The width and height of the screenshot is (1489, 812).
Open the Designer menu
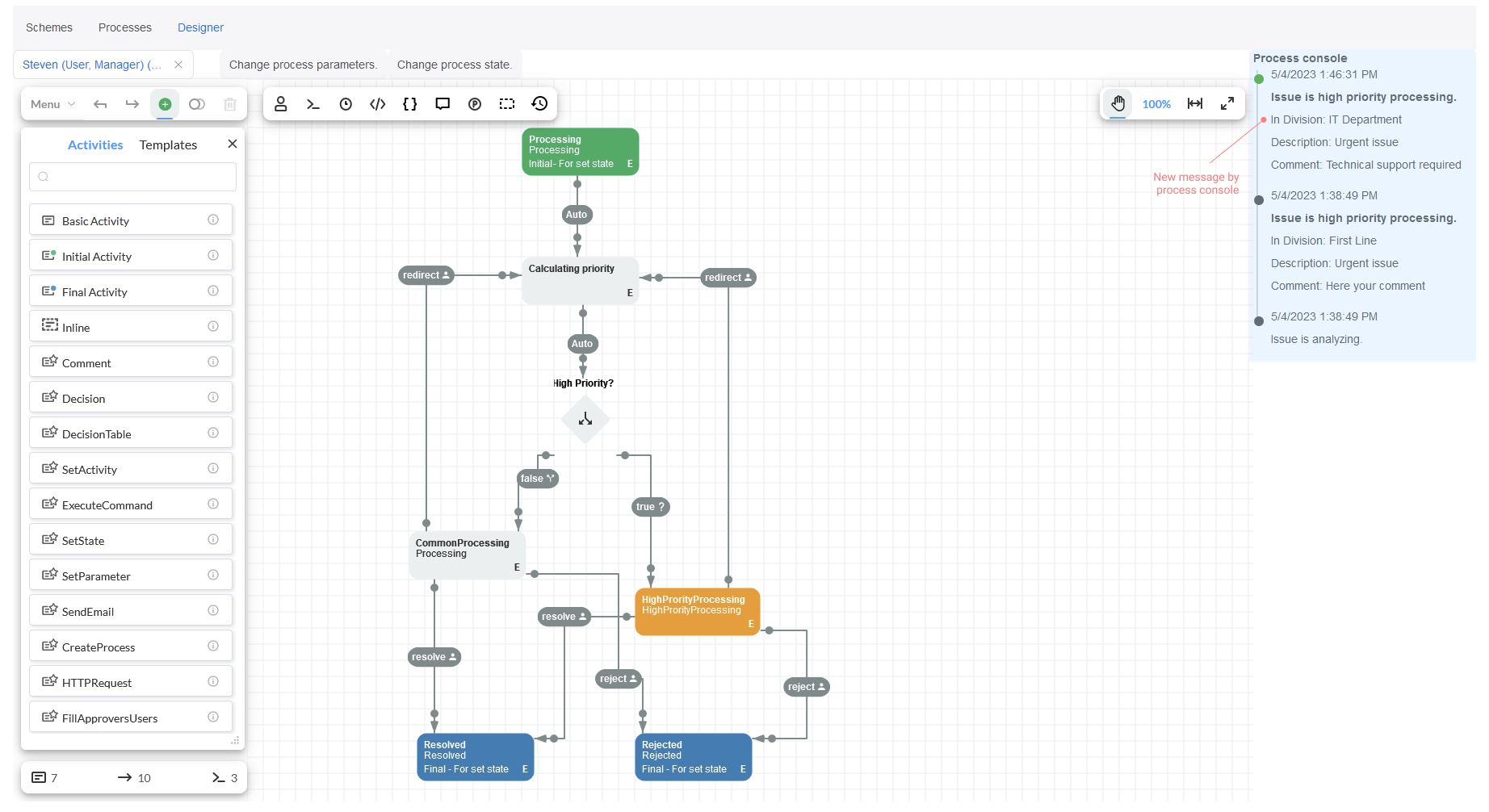coord(200,27)
